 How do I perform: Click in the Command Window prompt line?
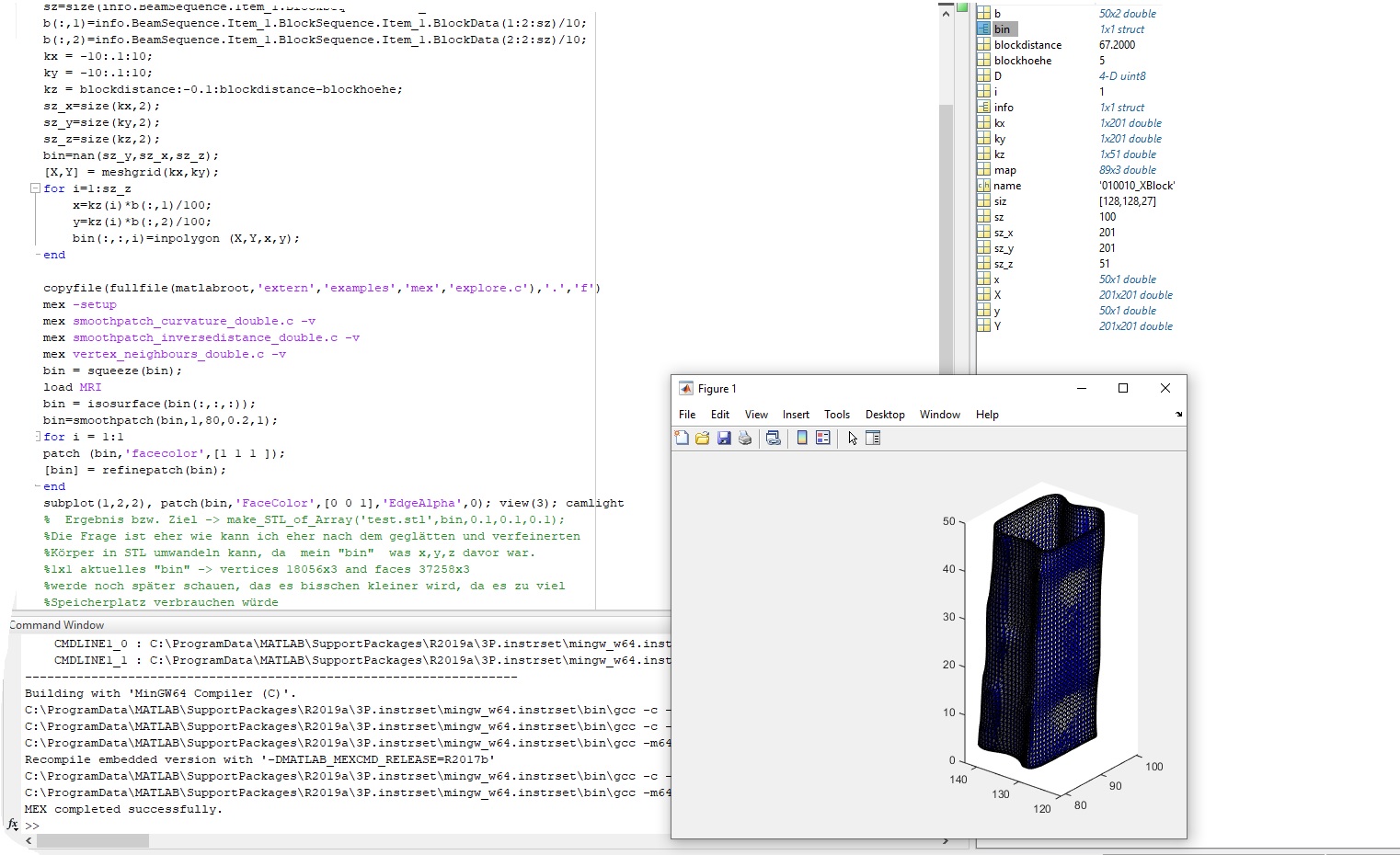(276, 826)
